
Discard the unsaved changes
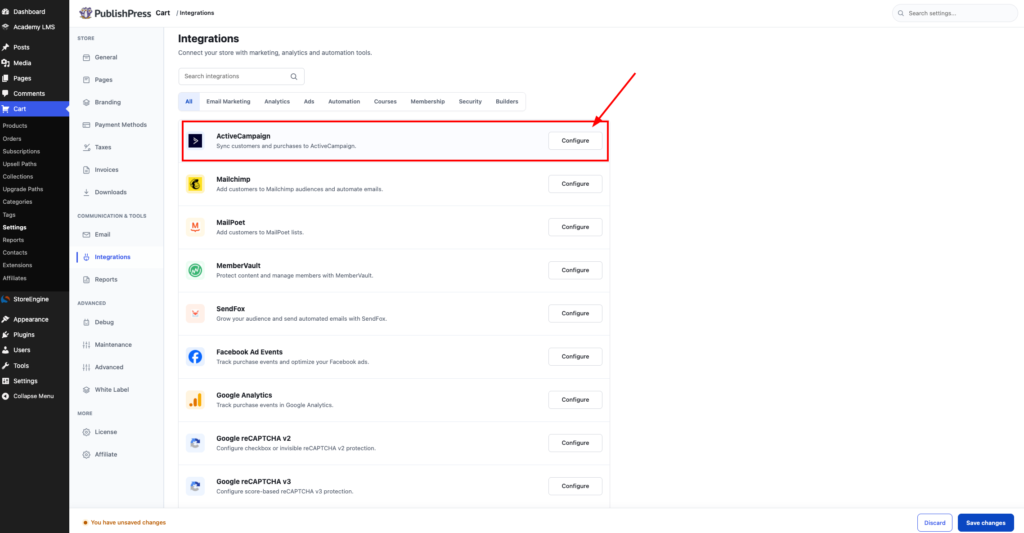click(x=935, y=523)
